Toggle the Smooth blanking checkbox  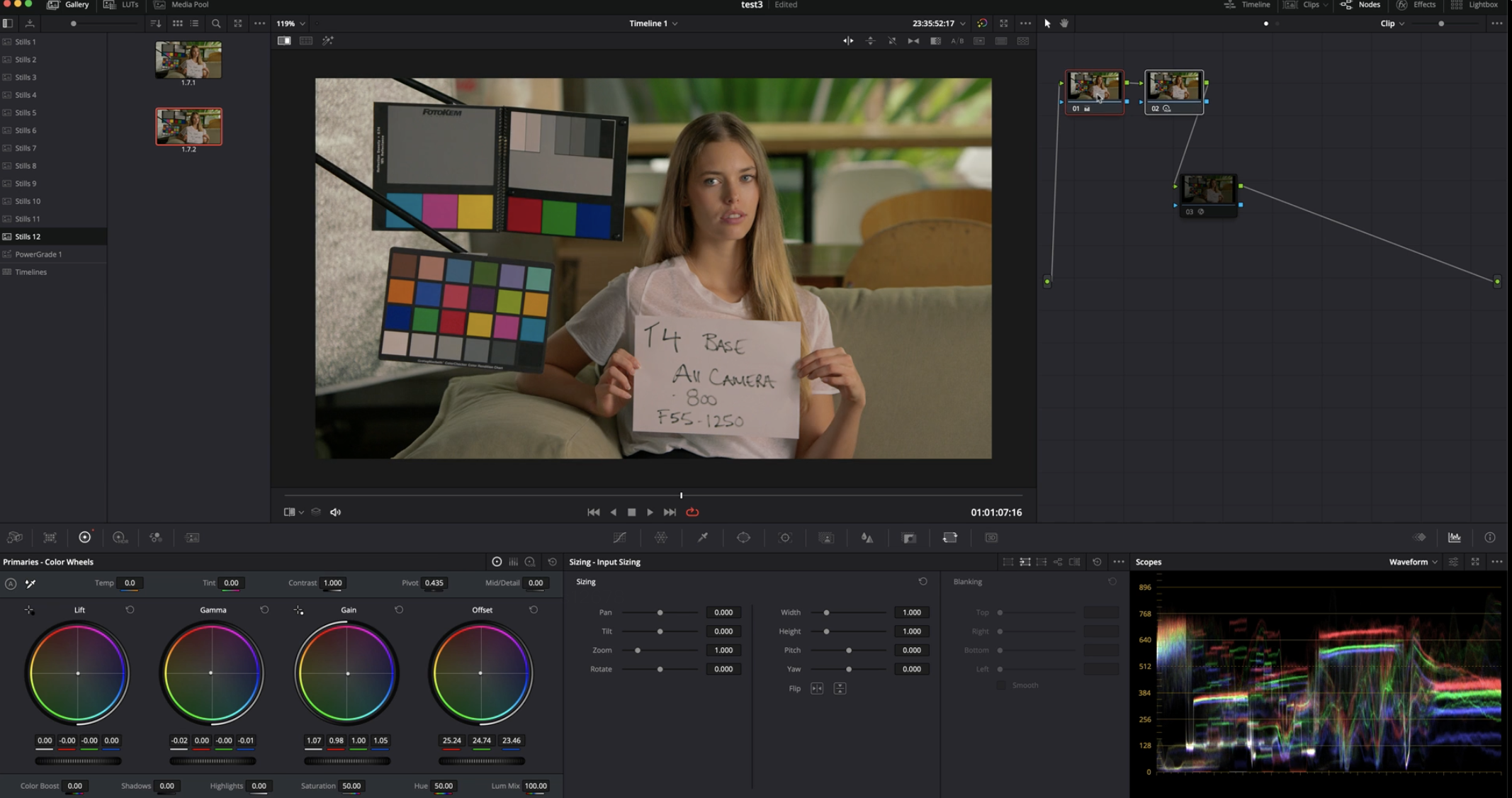[1001, 685]
